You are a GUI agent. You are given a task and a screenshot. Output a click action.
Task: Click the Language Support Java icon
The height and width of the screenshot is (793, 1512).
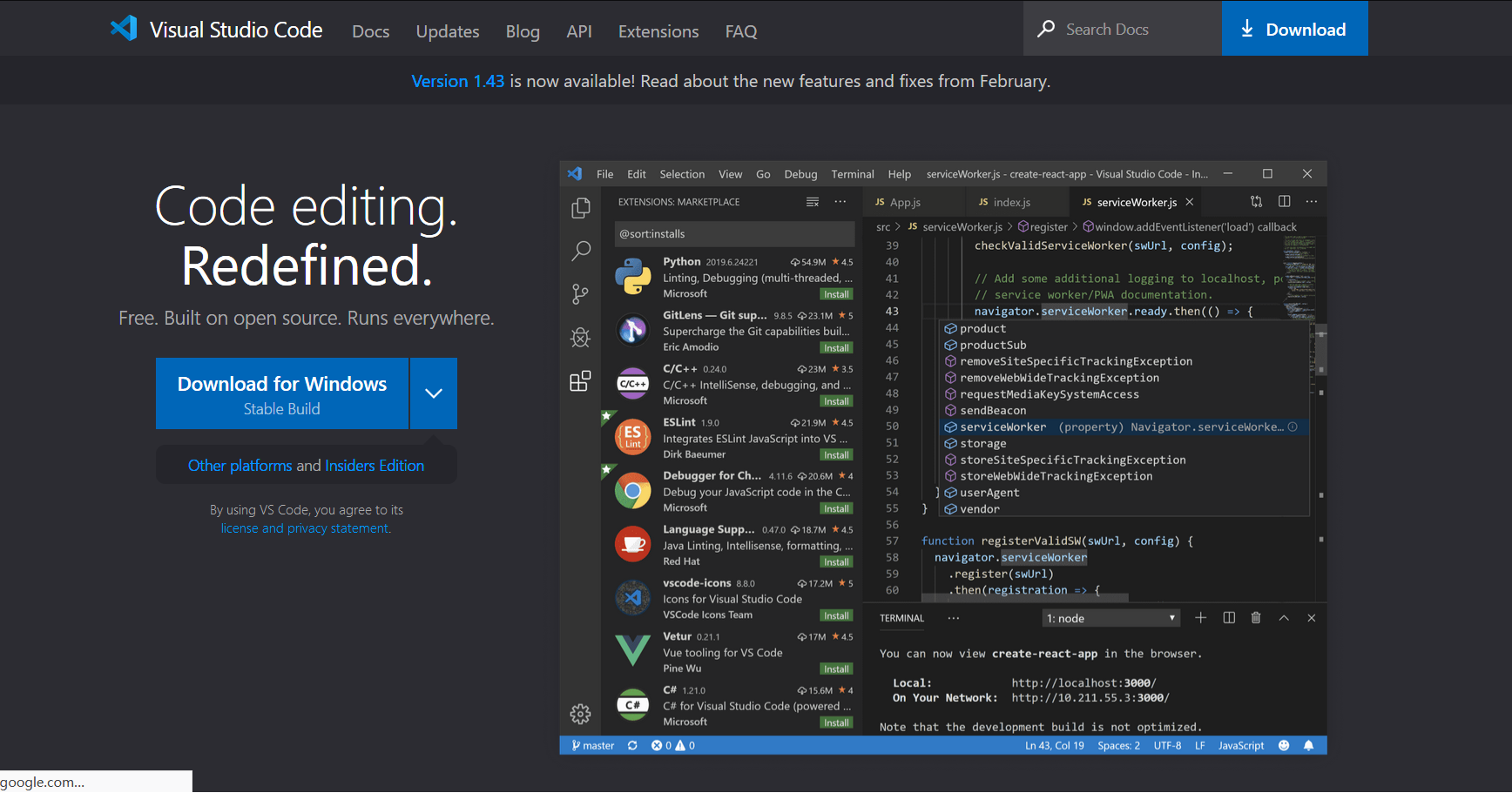[633, 544]
